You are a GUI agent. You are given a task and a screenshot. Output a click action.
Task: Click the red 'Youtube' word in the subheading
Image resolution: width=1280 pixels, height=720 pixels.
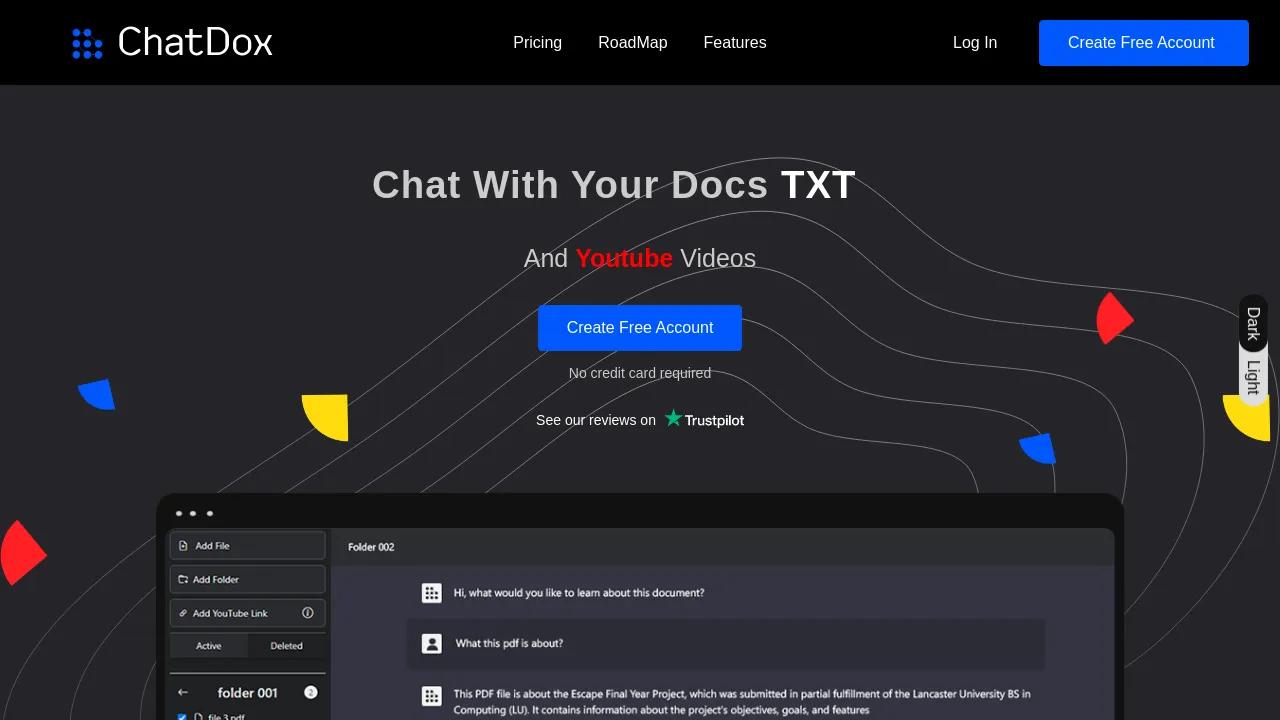(x=624, y=258)
